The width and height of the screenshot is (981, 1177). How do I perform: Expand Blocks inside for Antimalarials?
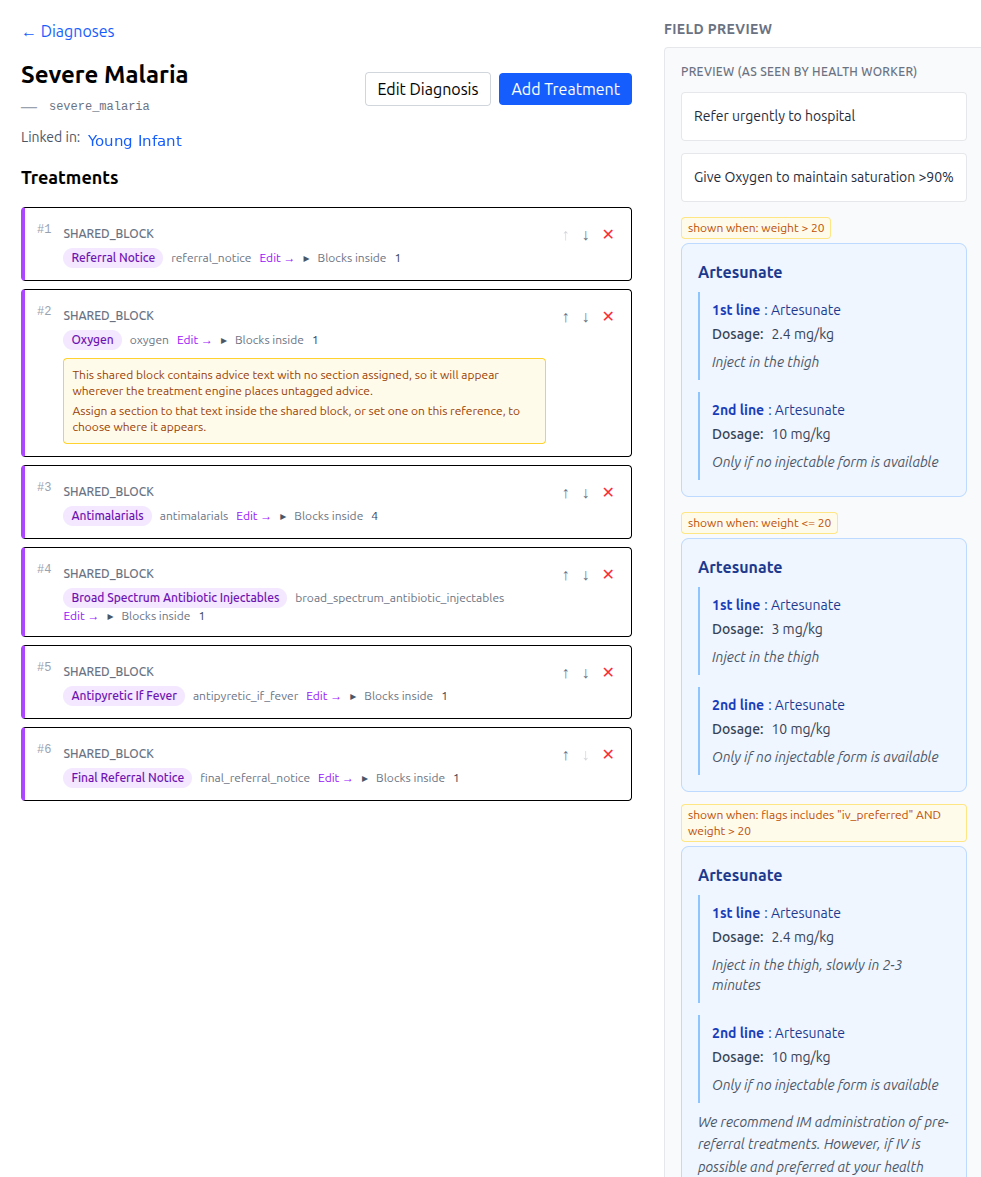(x=328, y=516)
